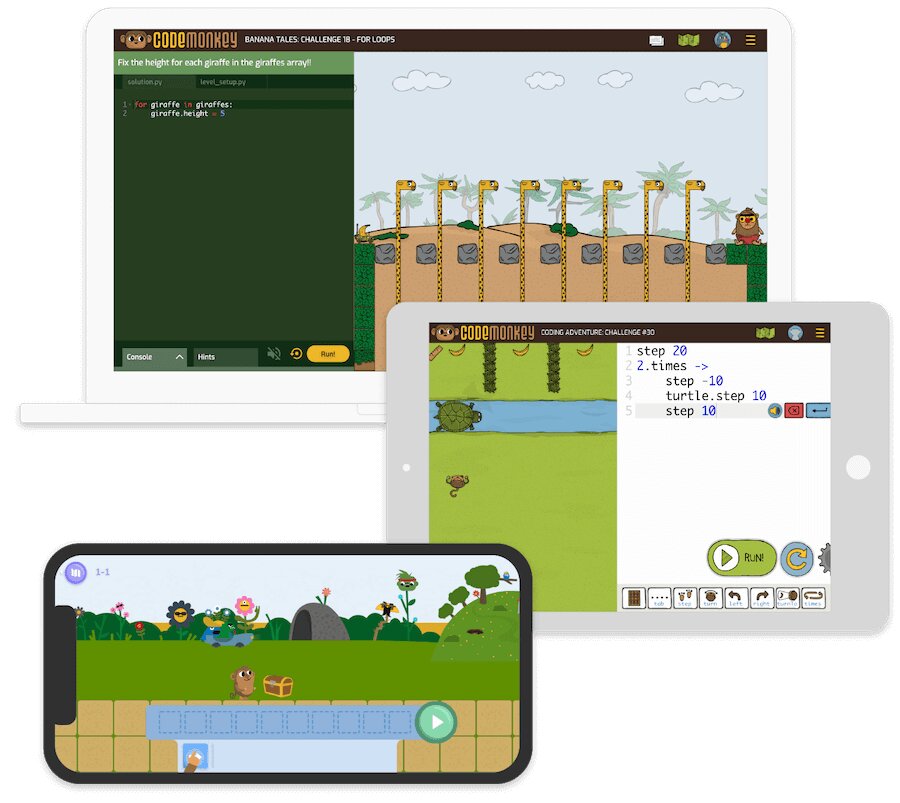Select the step block in the phone tray
The image size is (900, 803).
click(x=195, y=757)
